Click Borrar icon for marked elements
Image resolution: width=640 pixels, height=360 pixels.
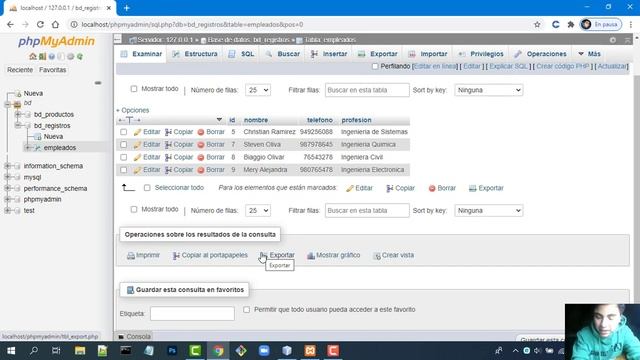[432, 188]
